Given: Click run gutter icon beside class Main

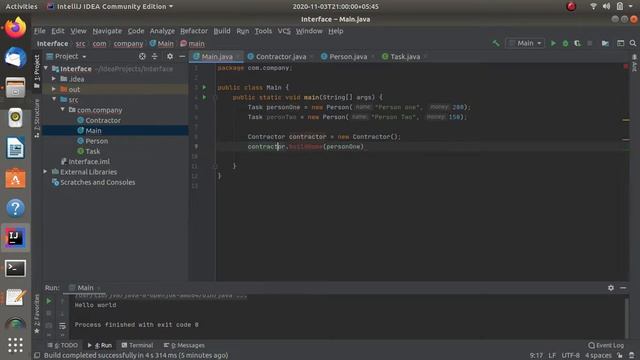Looking at the screenshot, I should (x=204, y=87).
